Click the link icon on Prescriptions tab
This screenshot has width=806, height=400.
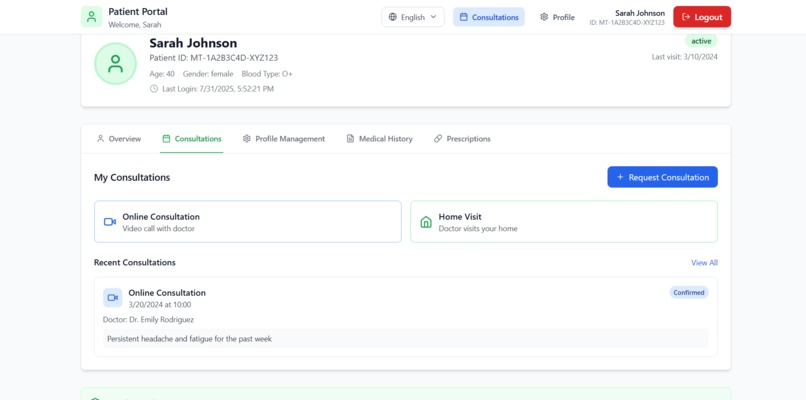438,138
